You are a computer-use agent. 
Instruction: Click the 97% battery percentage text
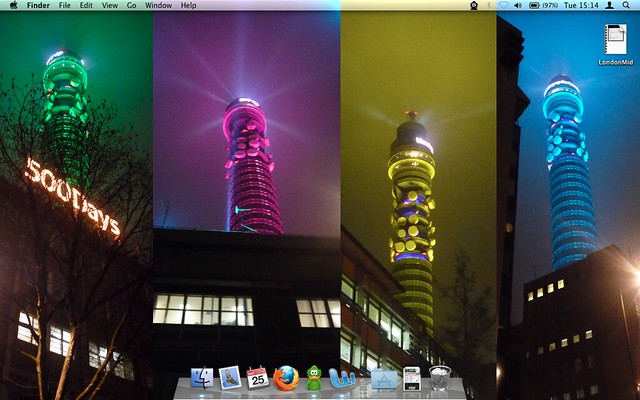pos(550,5)
